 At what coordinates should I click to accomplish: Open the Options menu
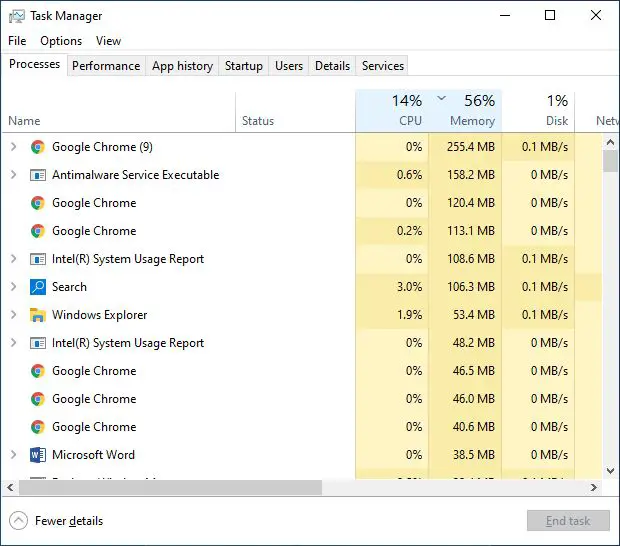click(x=61, y=41)
